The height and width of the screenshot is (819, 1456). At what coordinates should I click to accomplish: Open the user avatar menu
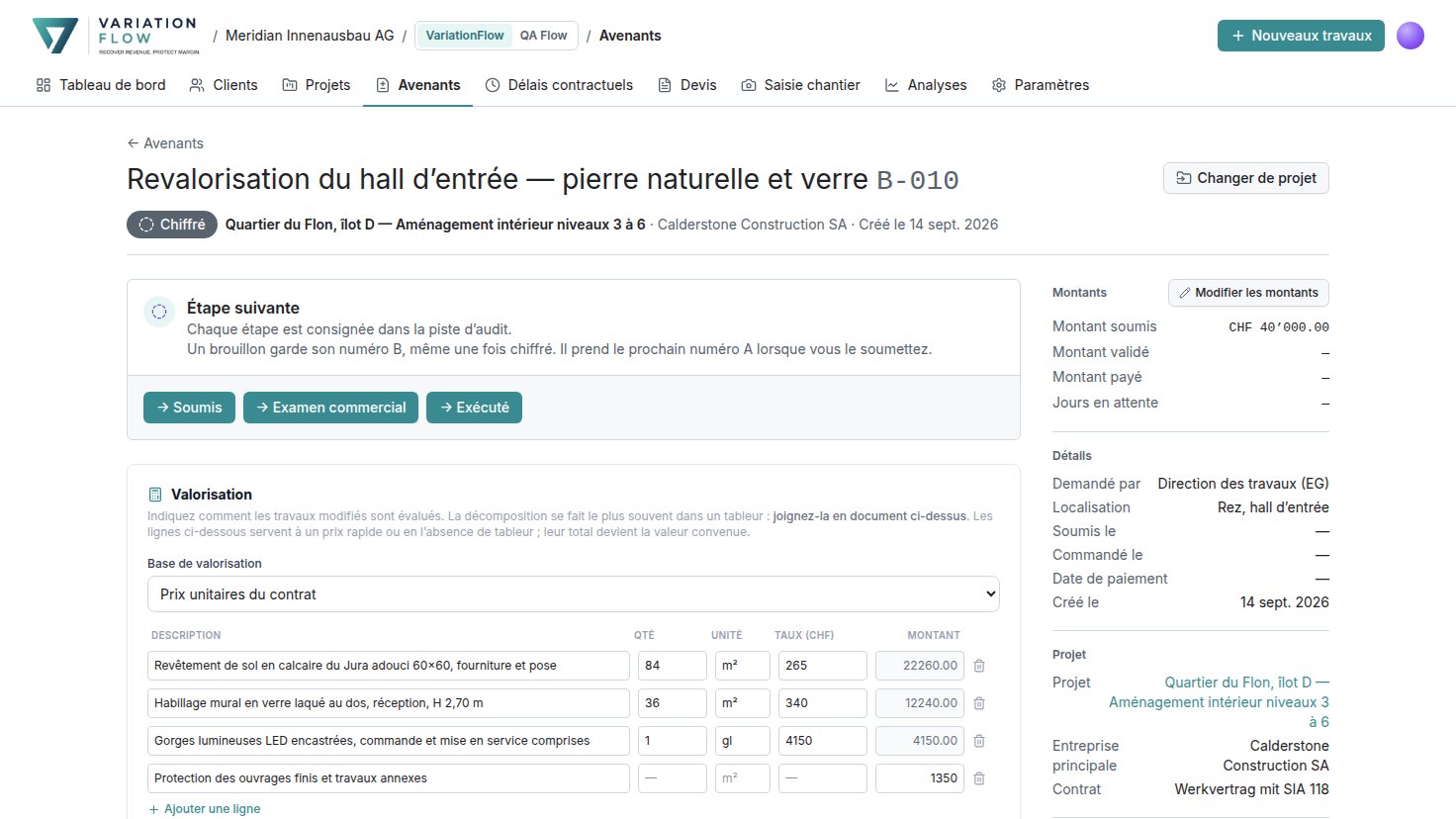1410,36
